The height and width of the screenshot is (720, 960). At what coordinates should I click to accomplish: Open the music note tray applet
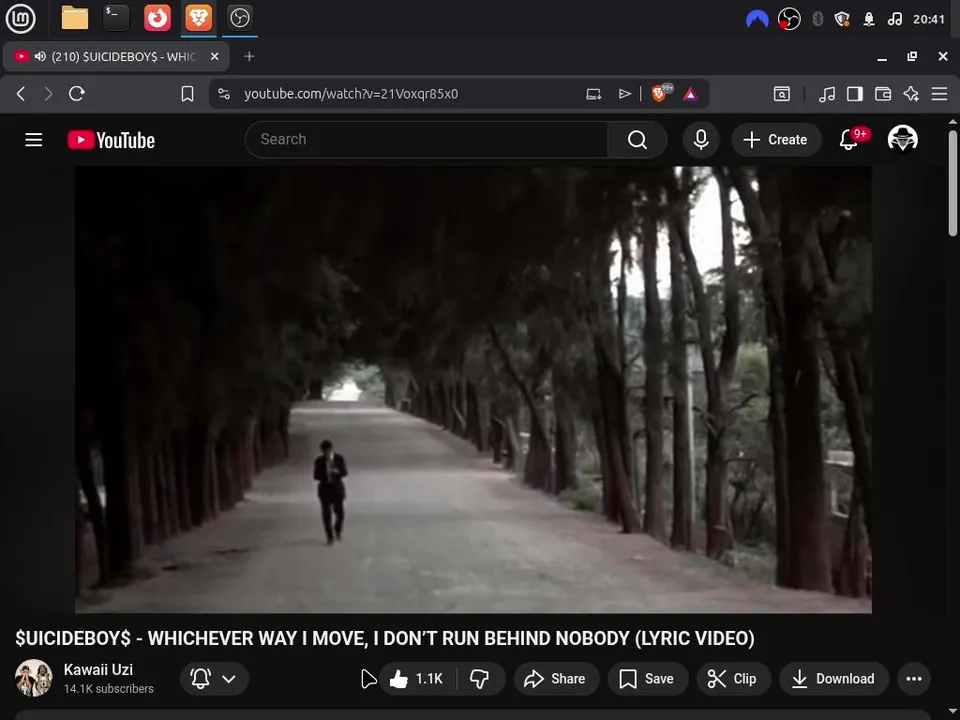[x=894, y=19]
